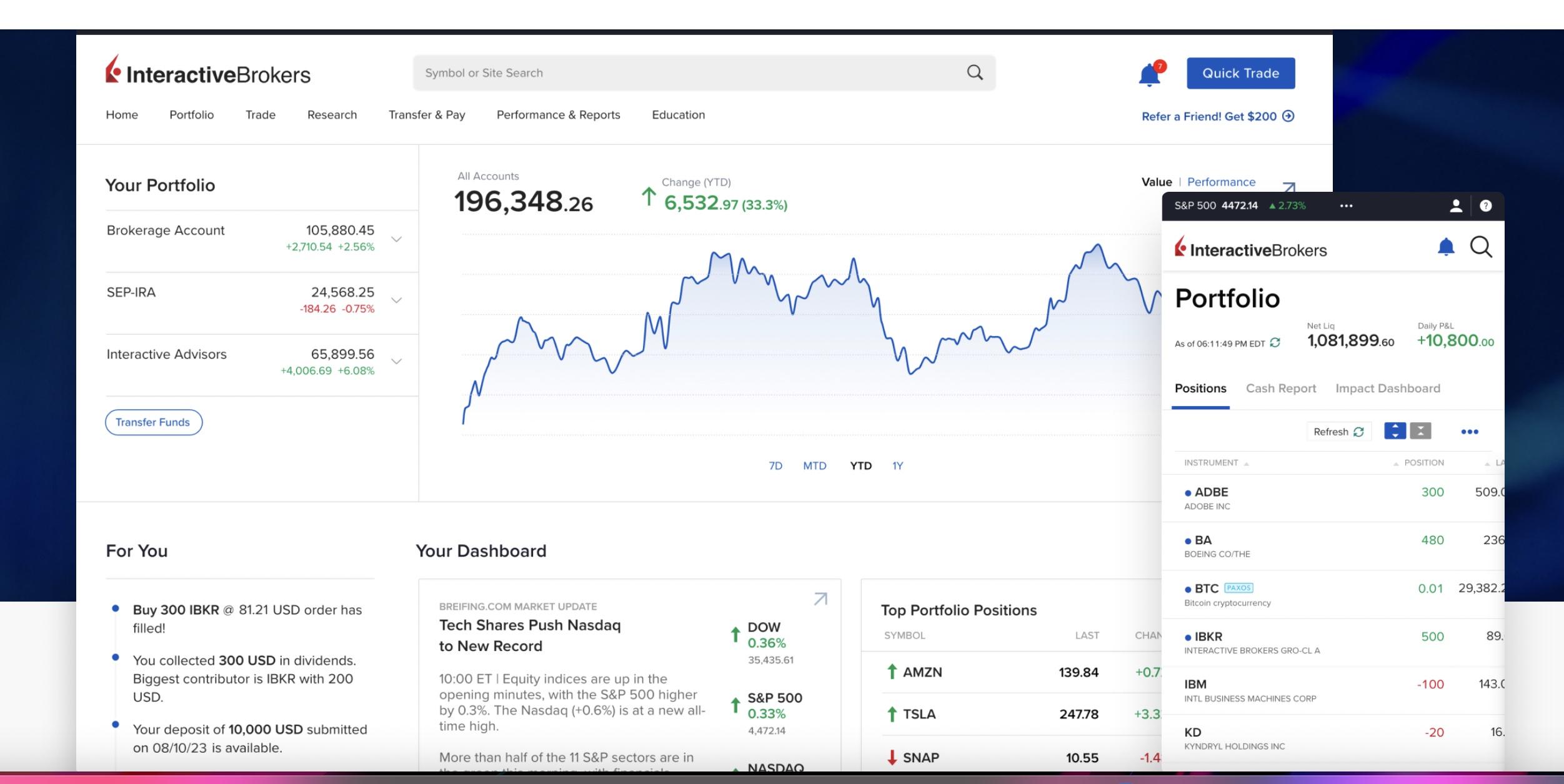Click the search magnifier in the search bar
This screenshot has width=1564, height=784.
(975, 72)
